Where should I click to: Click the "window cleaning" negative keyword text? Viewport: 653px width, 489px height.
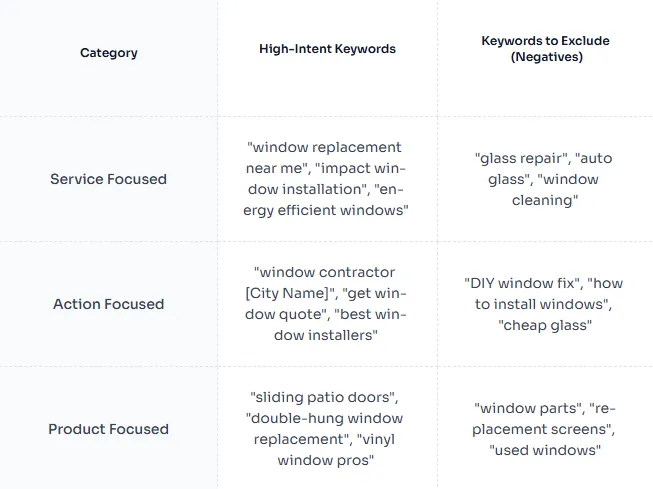pyautogui.click(x=546, y=190)
